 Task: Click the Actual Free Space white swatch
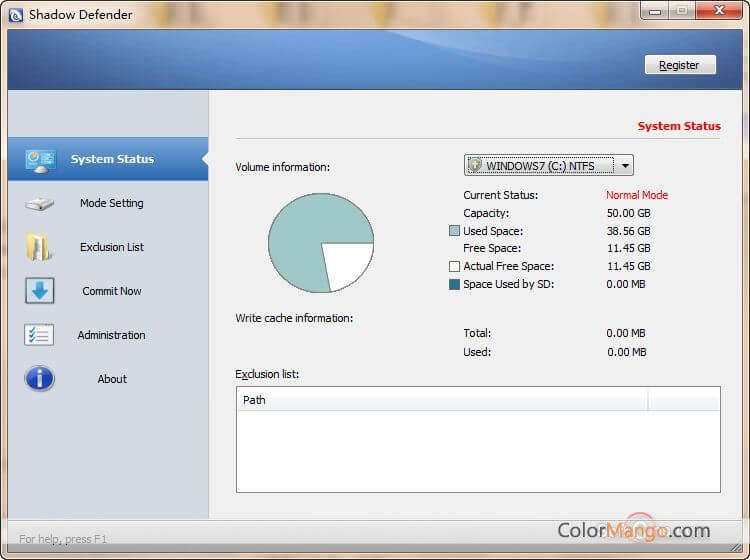pos(454,266)
